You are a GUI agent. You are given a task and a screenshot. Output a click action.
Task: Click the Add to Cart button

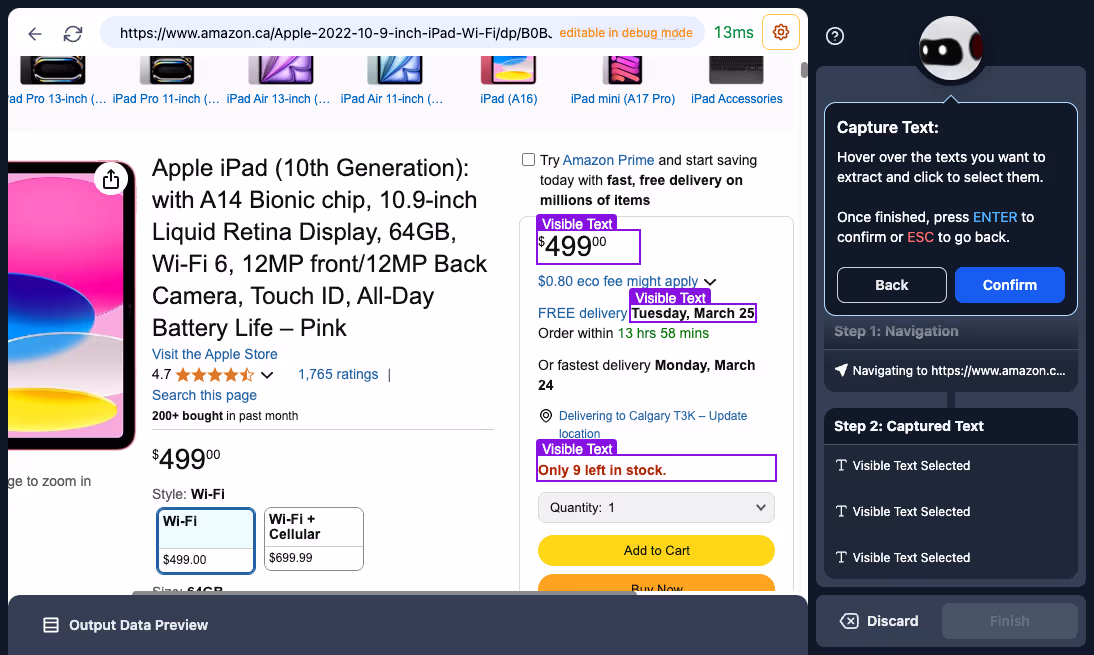point(656,550)
